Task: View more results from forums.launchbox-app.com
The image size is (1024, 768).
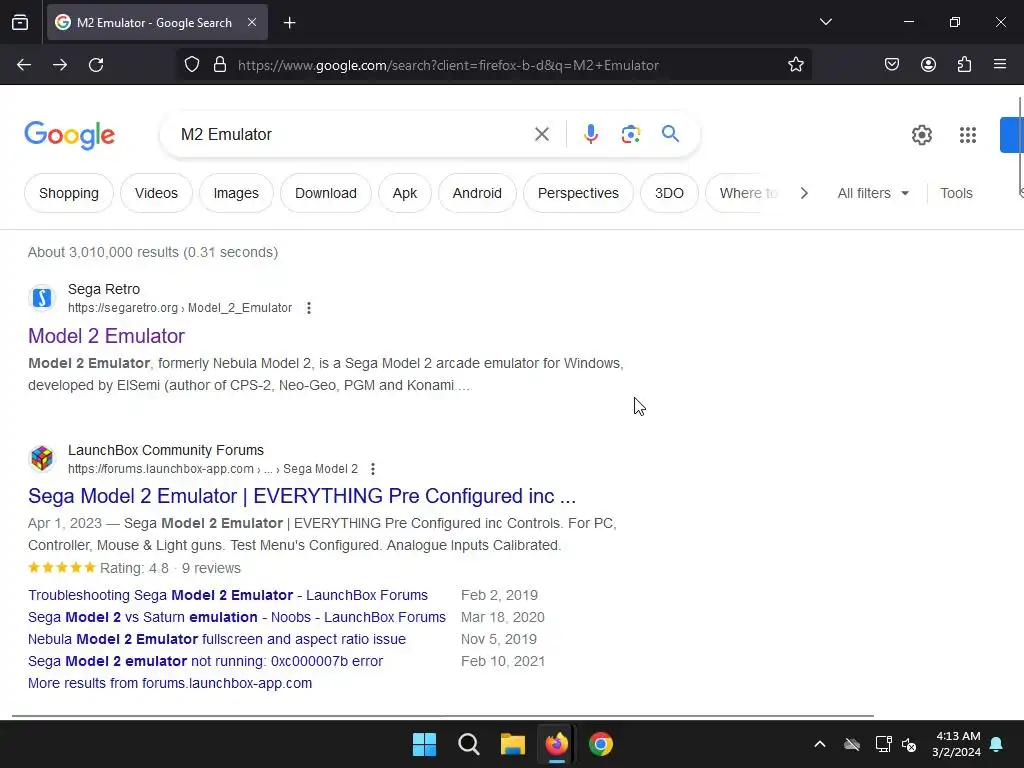Action: [170, 683]
